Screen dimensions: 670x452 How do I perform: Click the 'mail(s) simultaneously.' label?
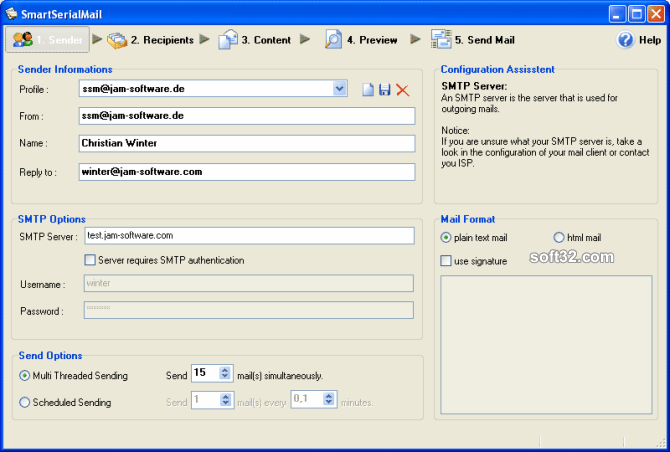[280, 376]
